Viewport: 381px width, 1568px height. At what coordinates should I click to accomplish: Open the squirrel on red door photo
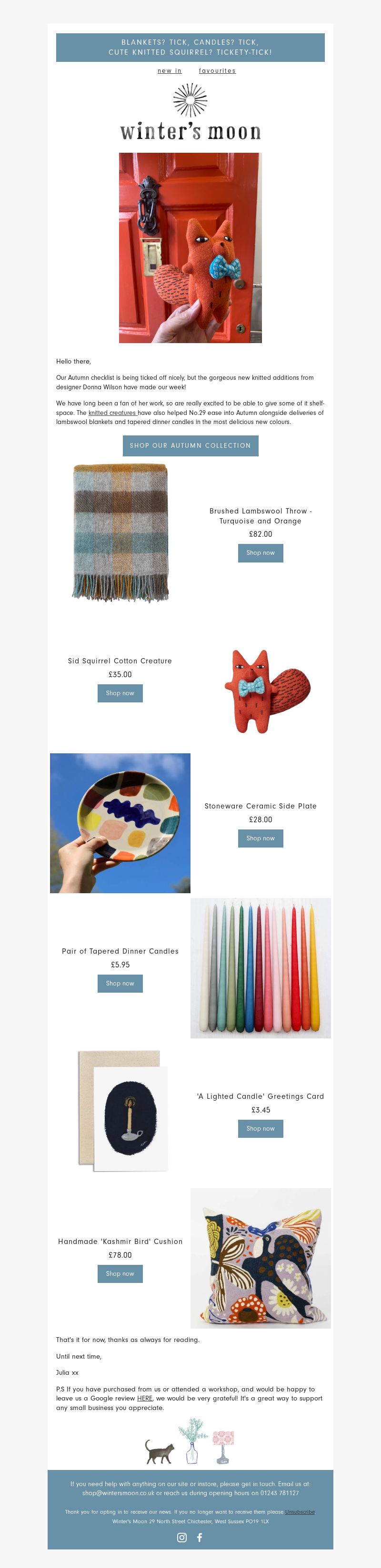(190, 248)
